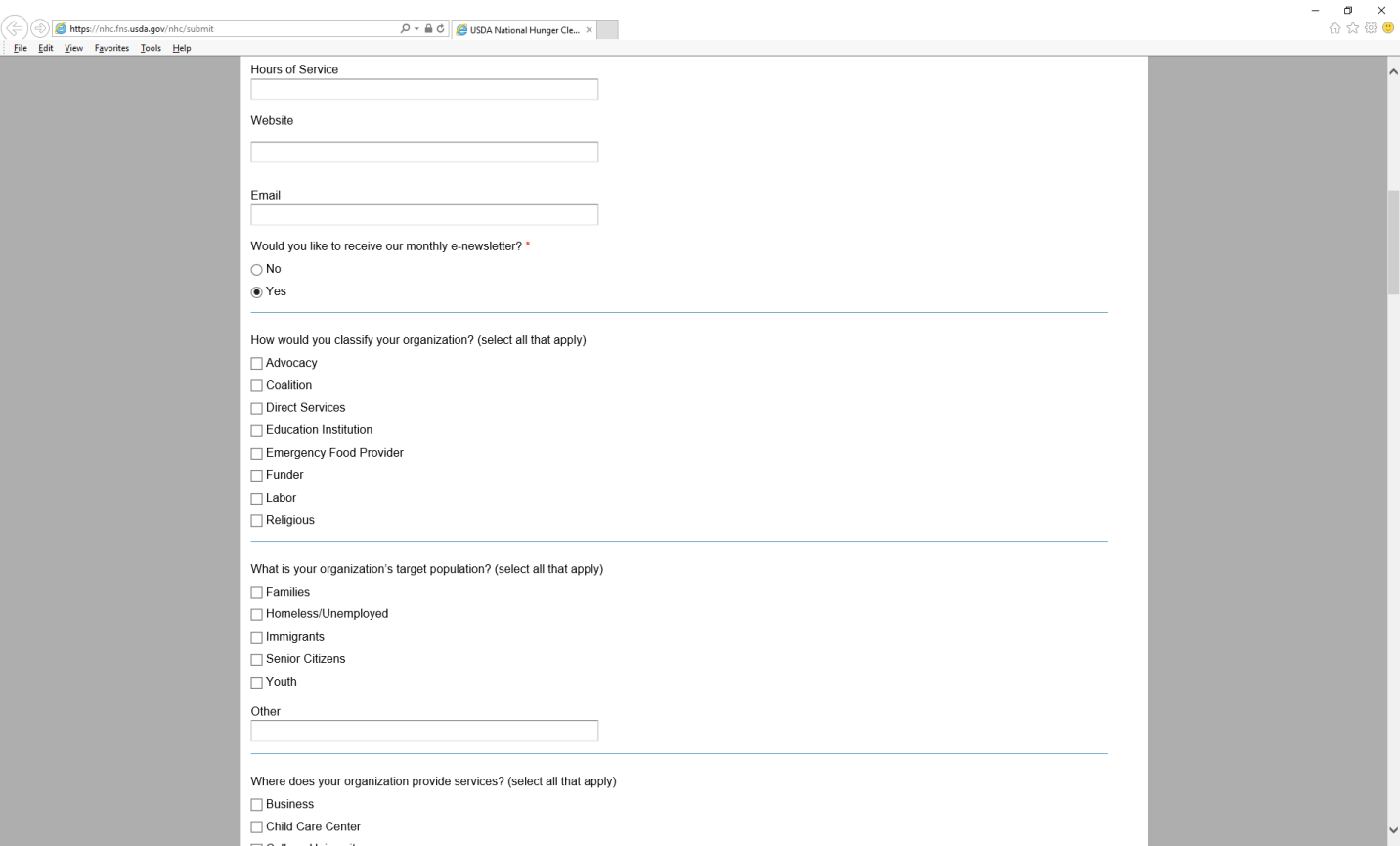The width and height of the screenshot is (1400, 846).
Task: Click into the Email input field
Action: 424,215
